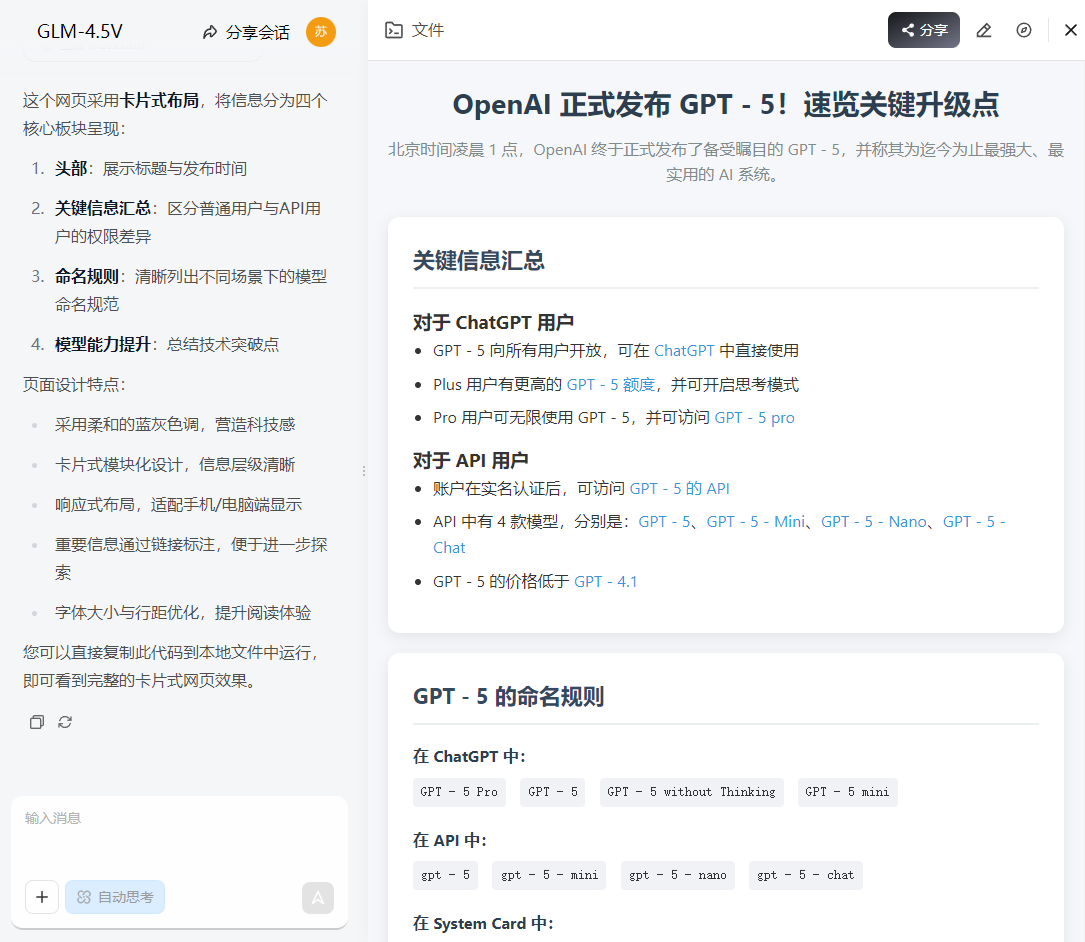The height and width of the screenshot is (942, 1085).
Task: Click the 页面设计特点 text line
Action: tap(74, 385)
